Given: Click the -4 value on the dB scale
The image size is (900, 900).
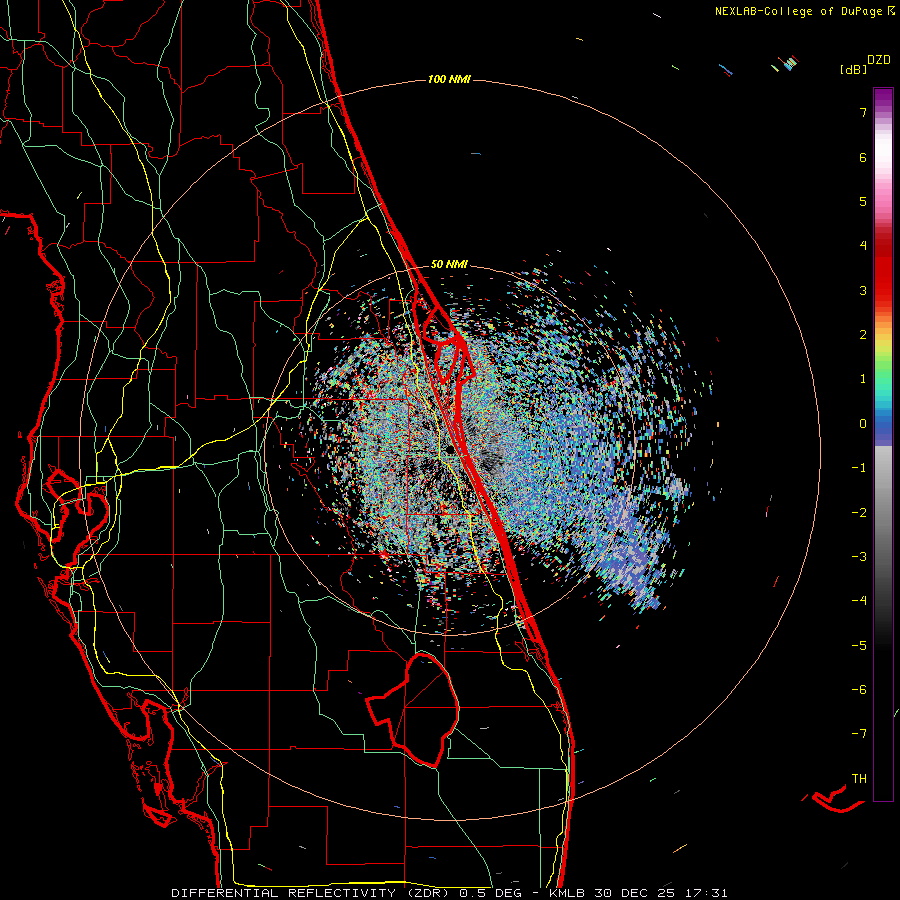Looking at the screenshot, I should pyautogui.click(x=859, y=601).
